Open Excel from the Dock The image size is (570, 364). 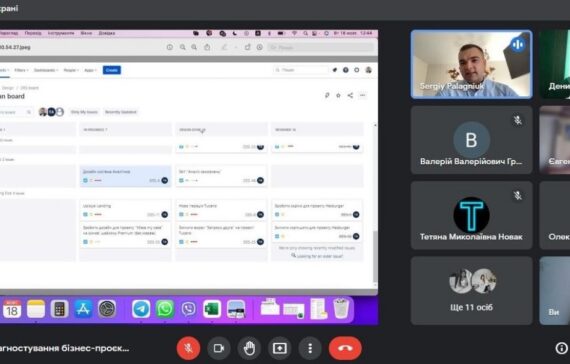pos(212,309)
